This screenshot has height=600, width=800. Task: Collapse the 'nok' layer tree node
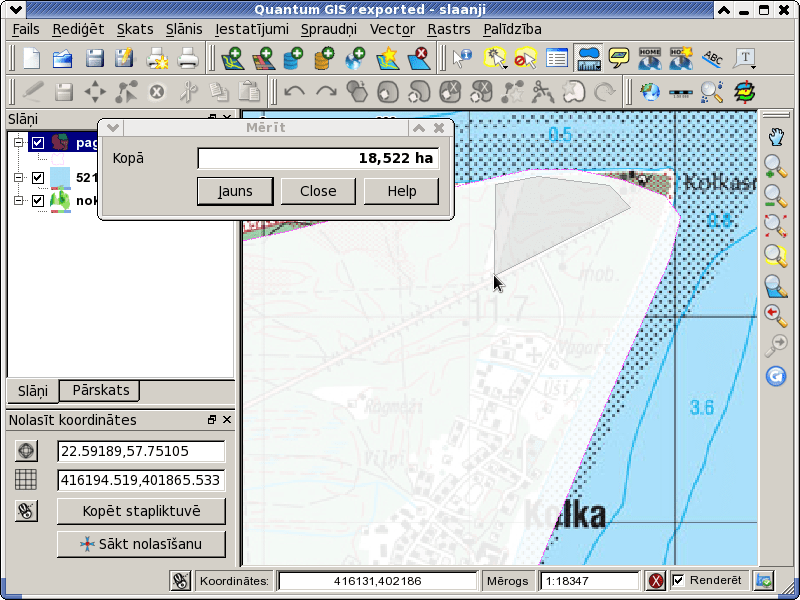click(x=19, y=201)
